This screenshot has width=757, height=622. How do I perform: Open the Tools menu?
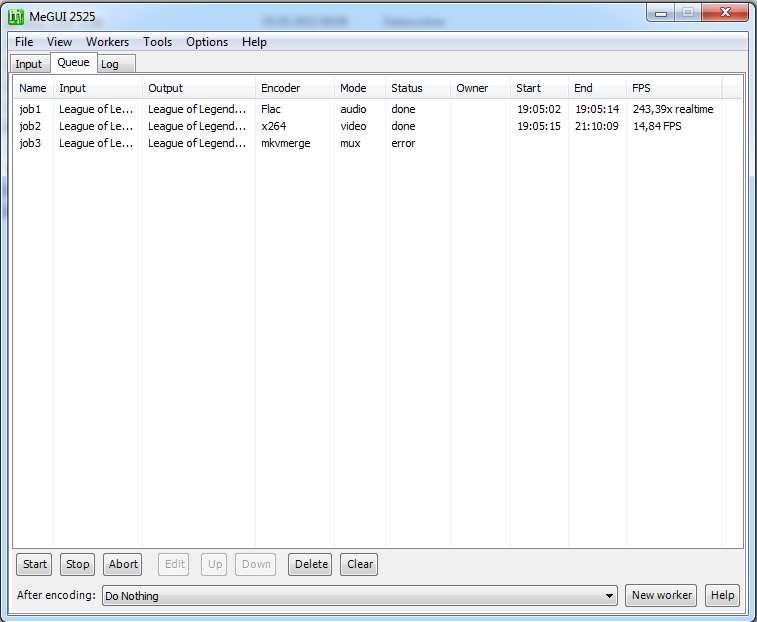157,42
